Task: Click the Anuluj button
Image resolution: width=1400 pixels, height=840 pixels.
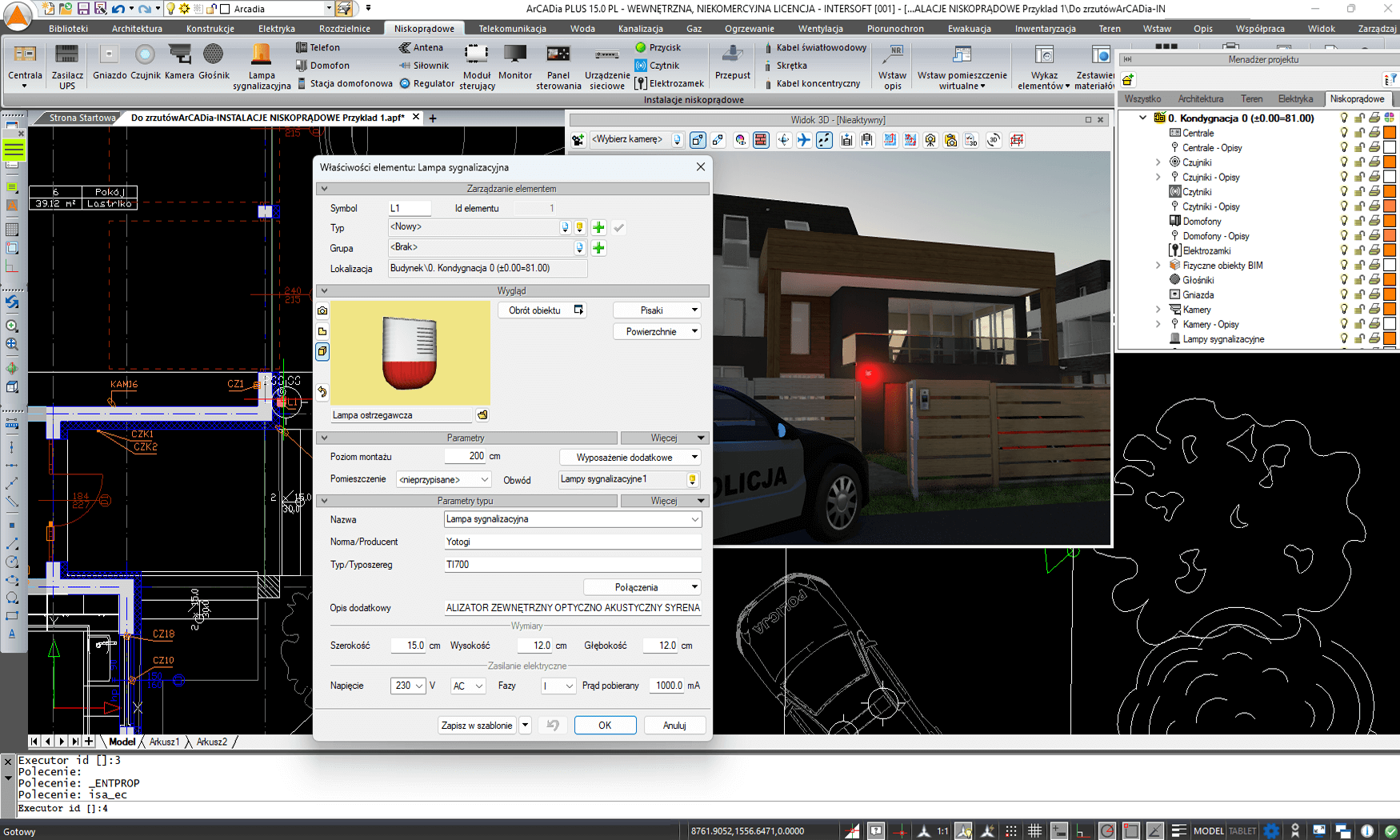Action: click(674, 726)
